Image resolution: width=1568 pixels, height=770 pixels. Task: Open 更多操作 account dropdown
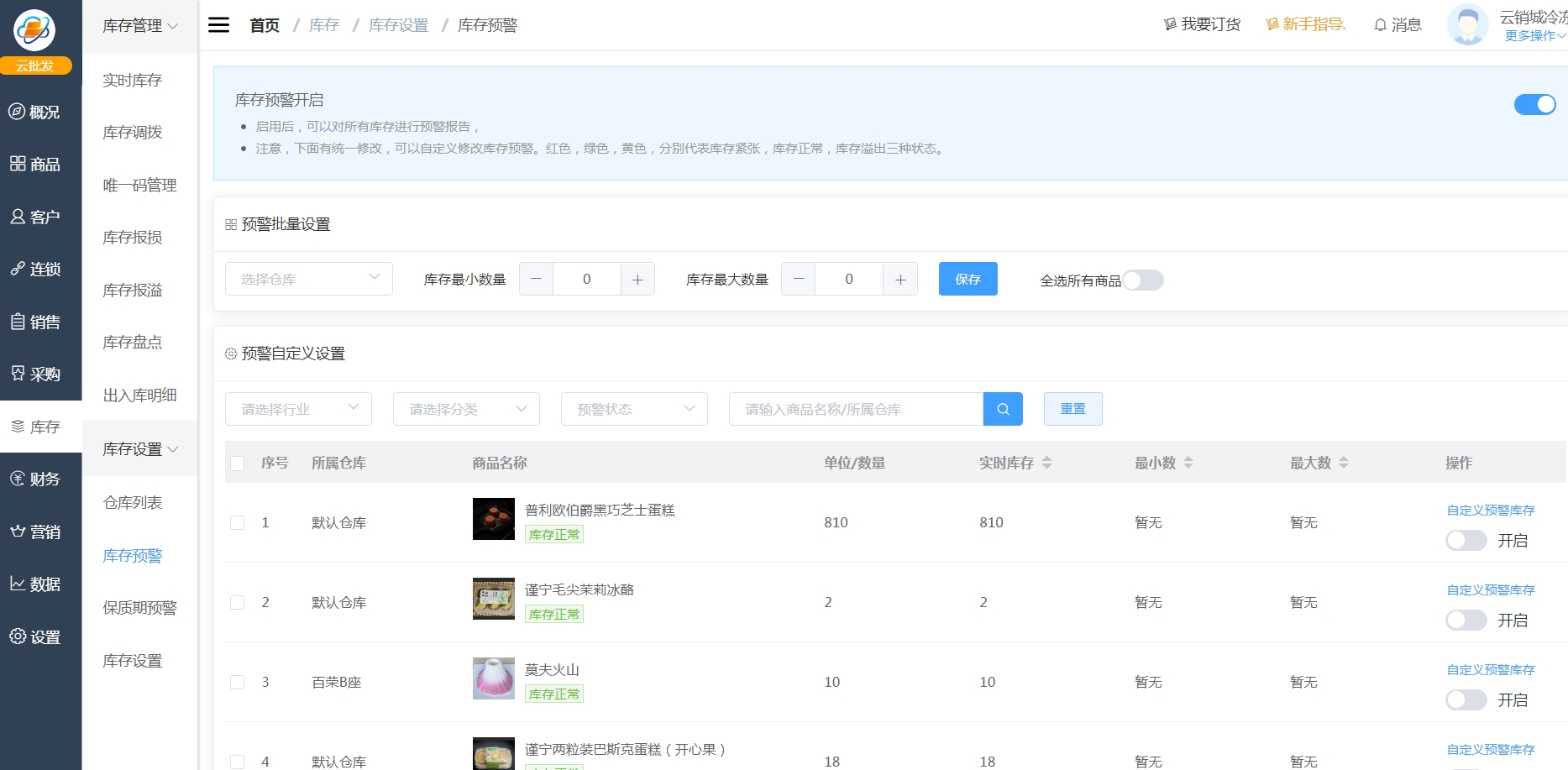pos(1534,36)
